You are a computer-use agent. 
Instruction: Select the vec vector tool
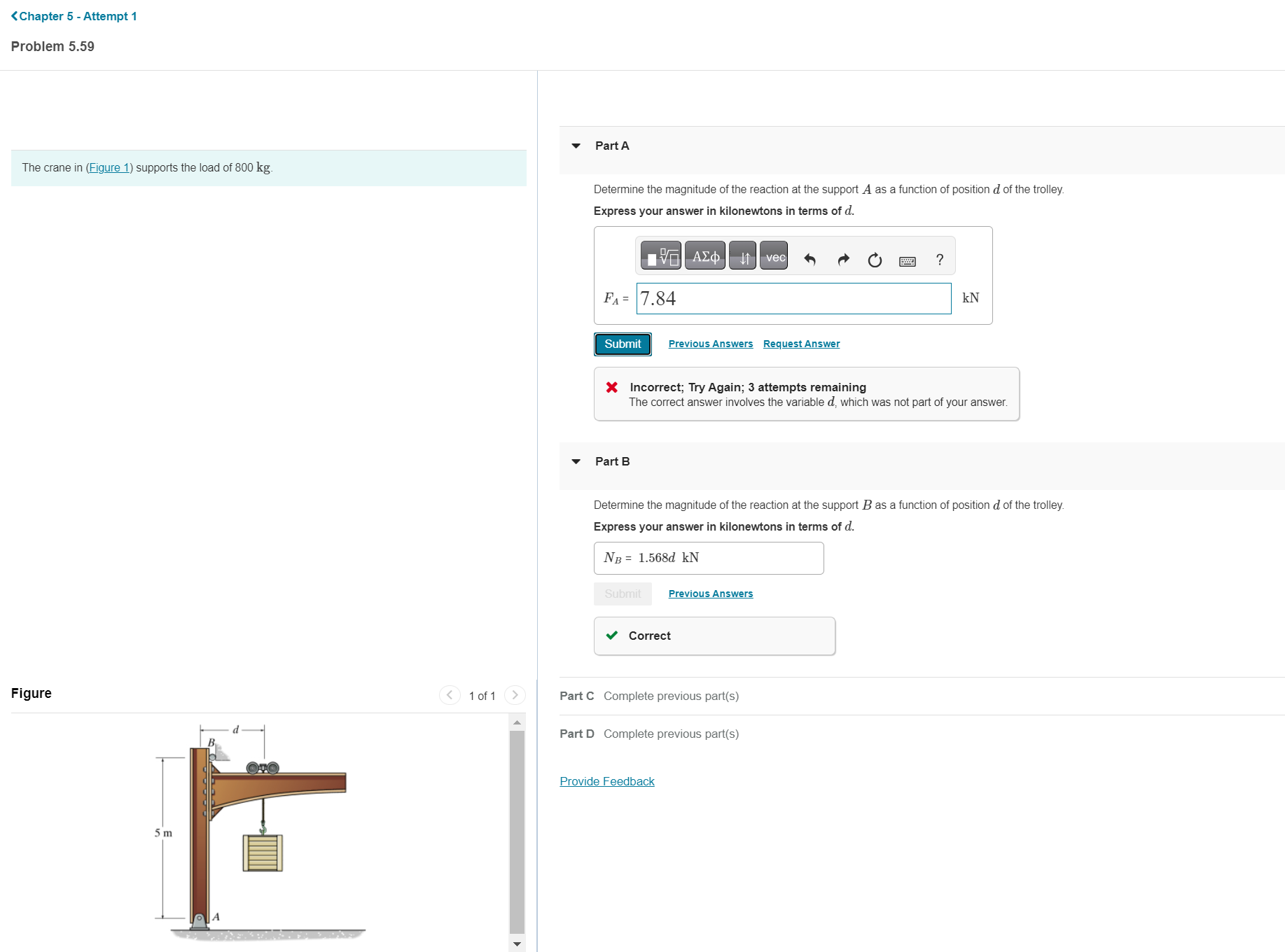tap(775, 256)
